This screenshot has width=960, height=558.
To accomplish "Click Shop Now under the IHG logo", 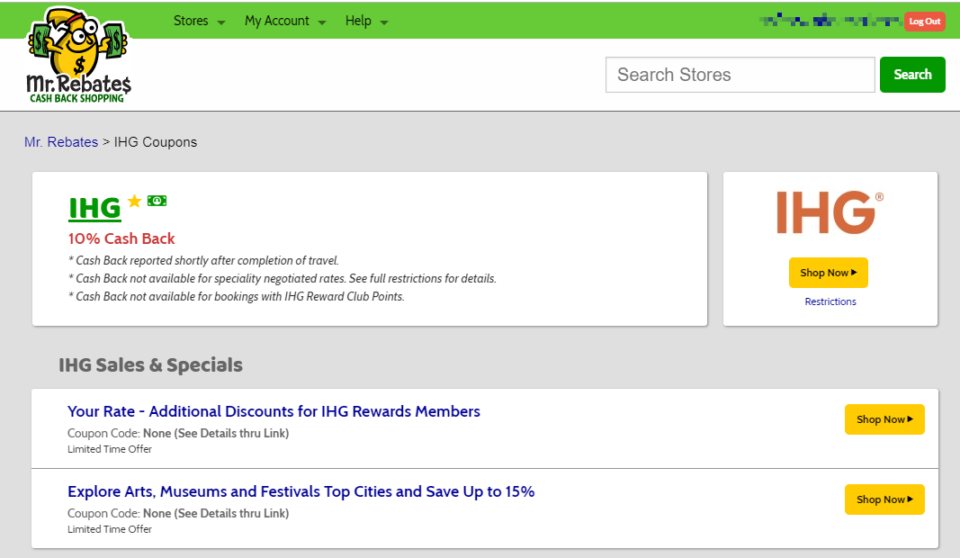I will (x=828, y=273).
